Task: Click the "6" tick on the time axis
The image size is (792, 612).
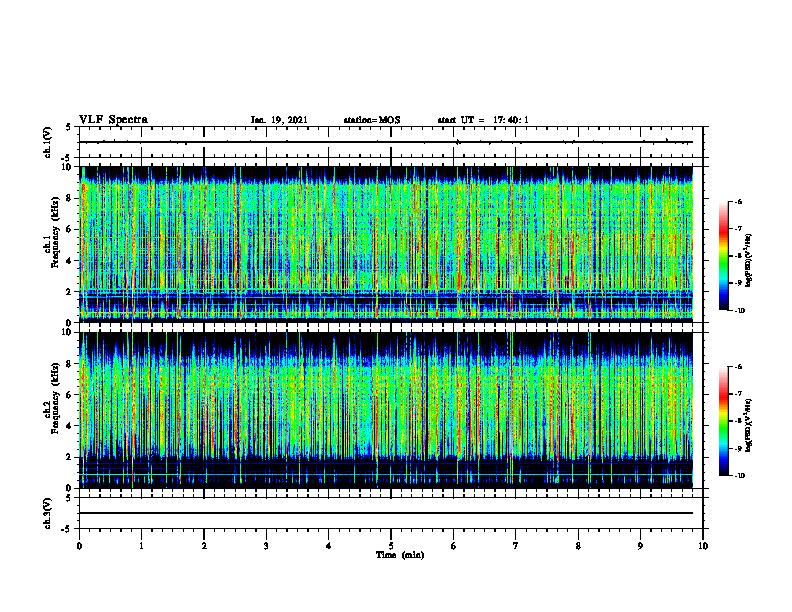Action: coord(454,546)
